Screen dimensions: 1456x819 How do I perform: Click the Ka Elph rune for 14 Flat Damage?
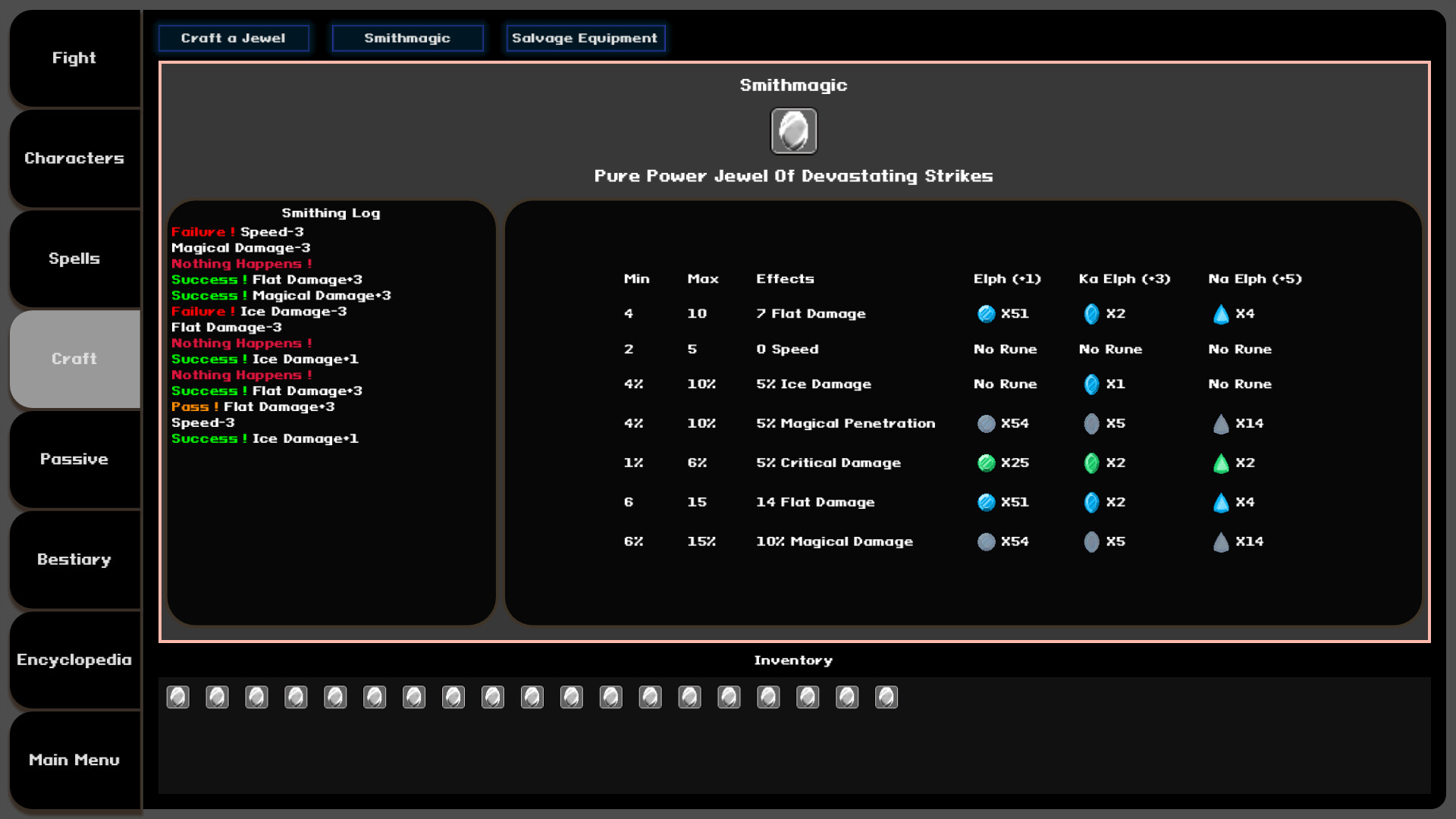(x=1092, y=502)
